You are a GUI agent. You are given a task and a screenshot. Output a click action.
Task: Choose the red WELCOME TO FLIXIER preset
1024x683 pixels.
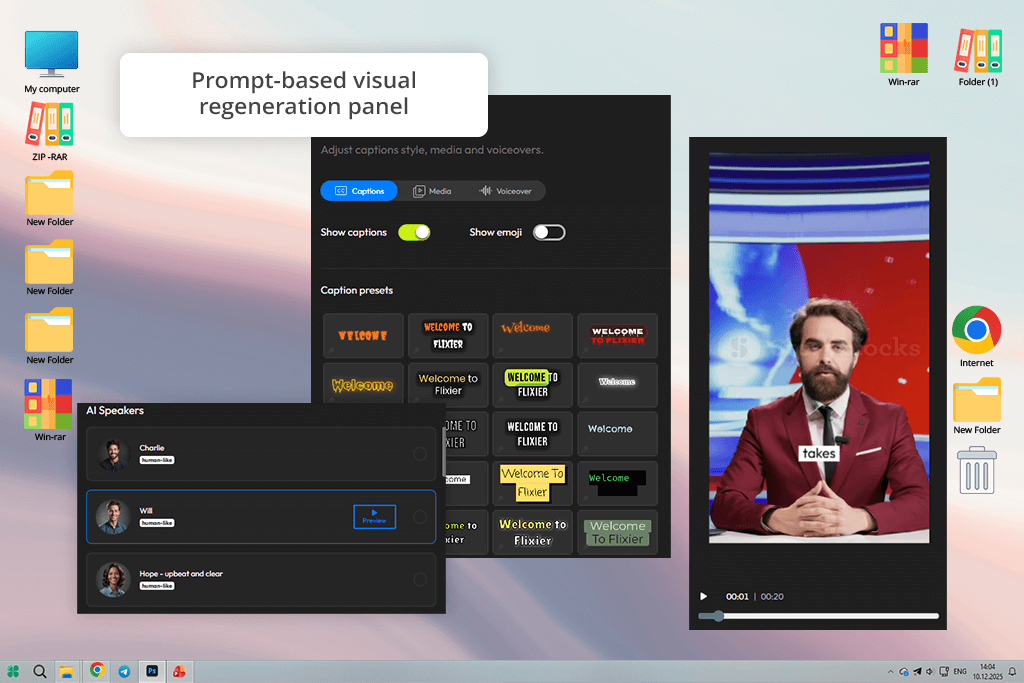point(617,336)
